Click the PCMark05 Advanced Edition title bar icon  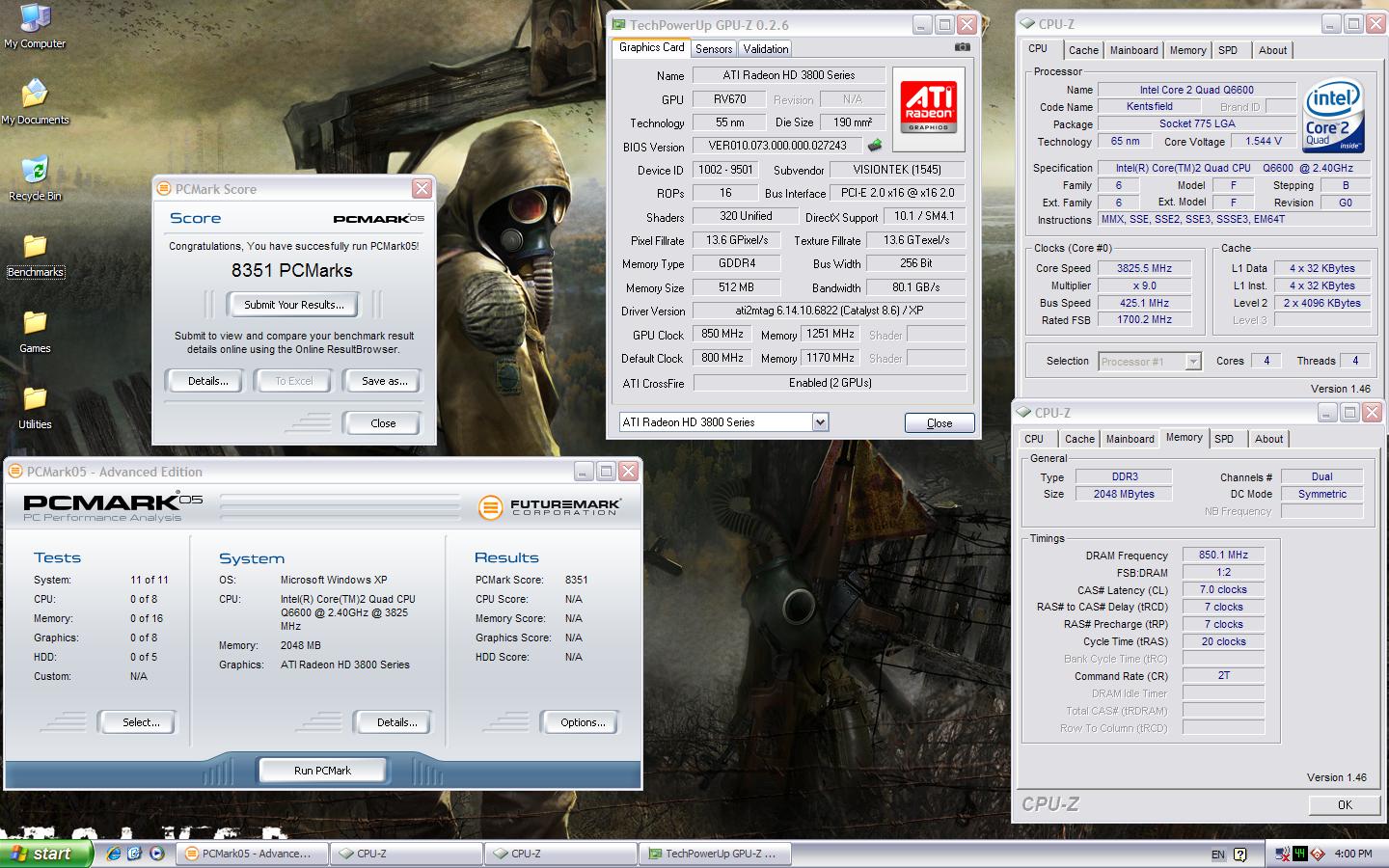[15, 472]
